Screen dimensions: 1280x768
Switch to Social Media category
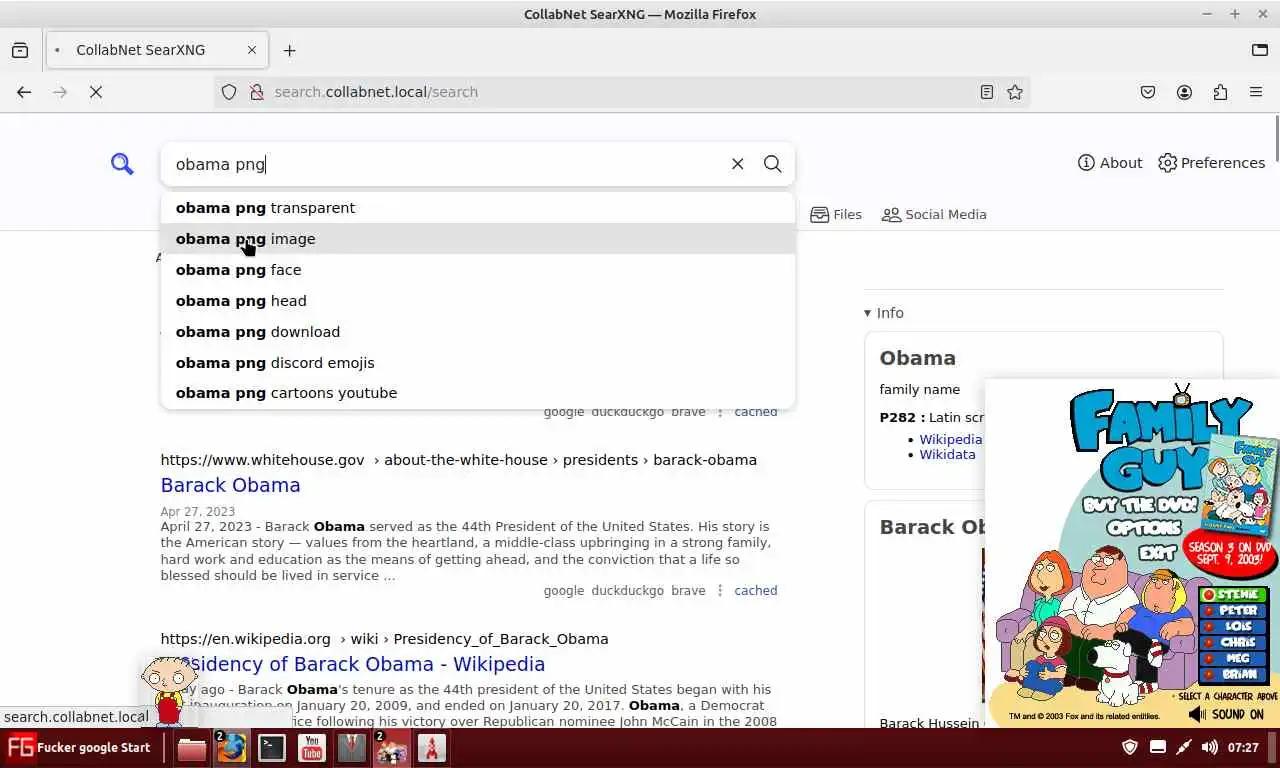point(934,214)
